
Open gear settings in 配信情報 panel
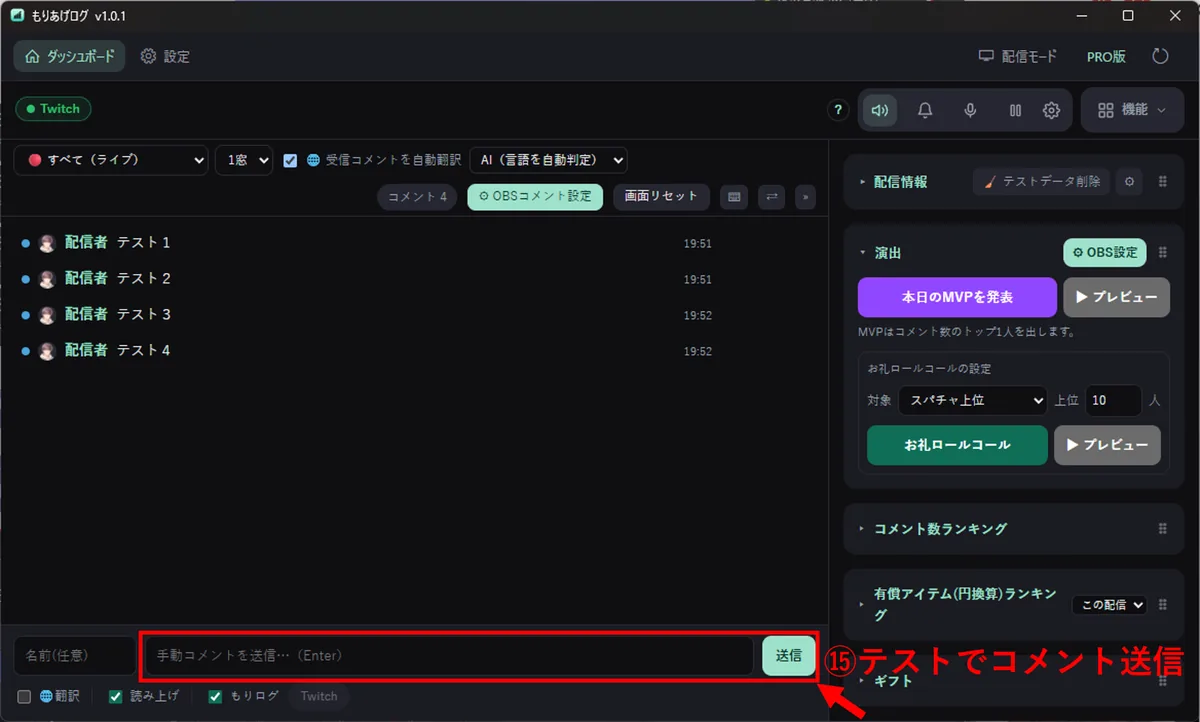[x=1129, y=182]
